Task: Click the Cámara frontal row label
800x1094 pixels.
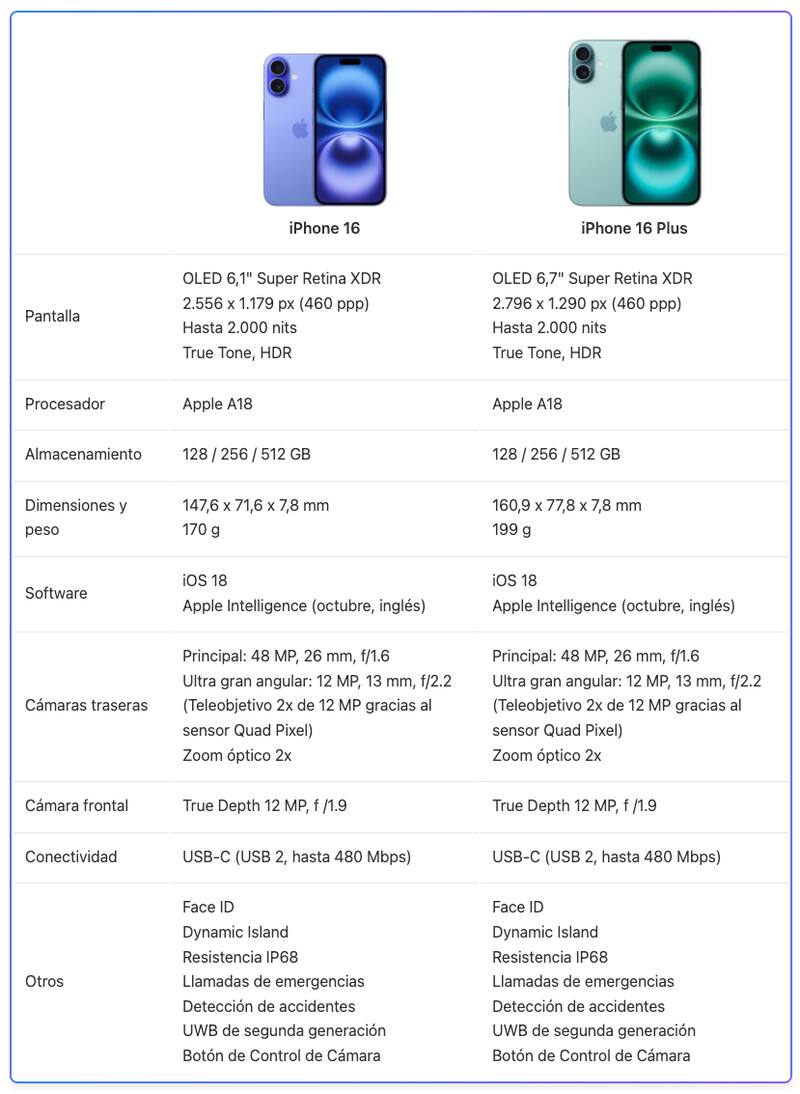Action: (77, 805)
